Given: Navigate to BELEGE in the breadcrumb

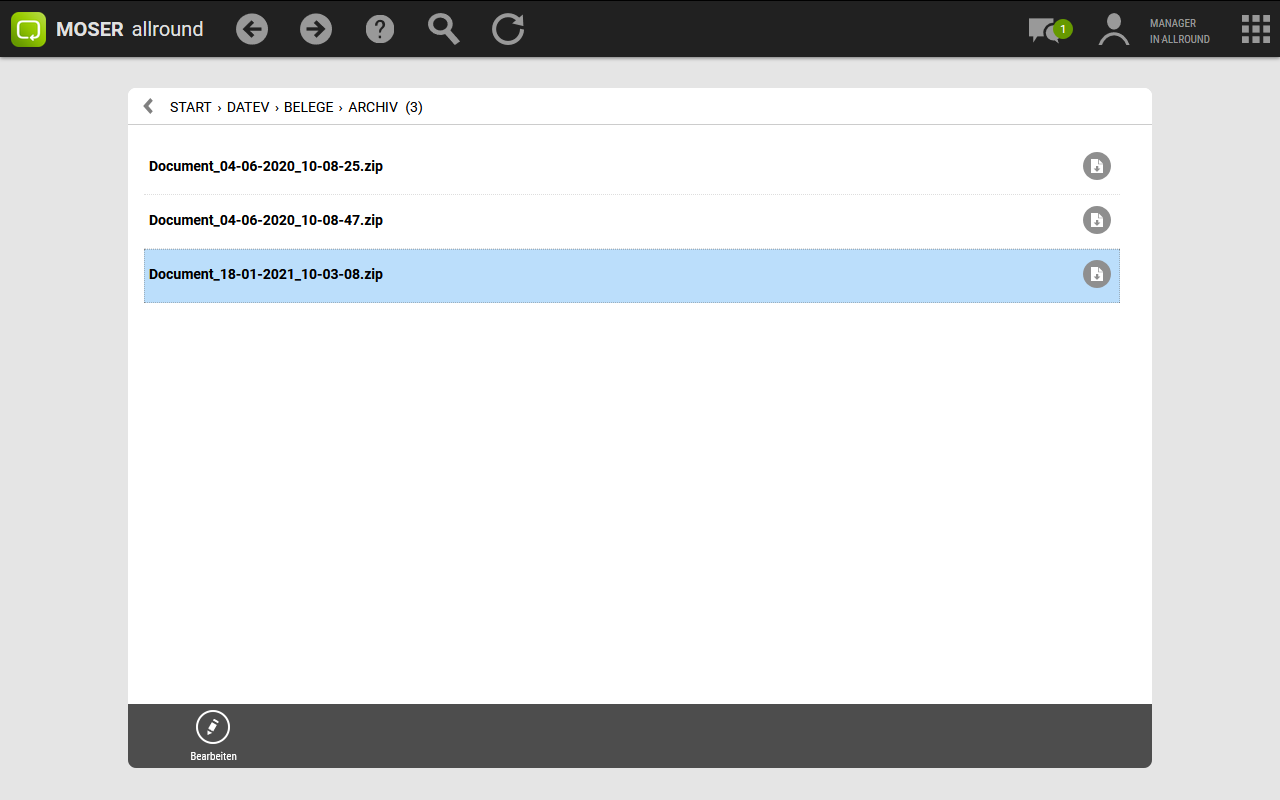Looking at the screenshot, I should [308, 107].
